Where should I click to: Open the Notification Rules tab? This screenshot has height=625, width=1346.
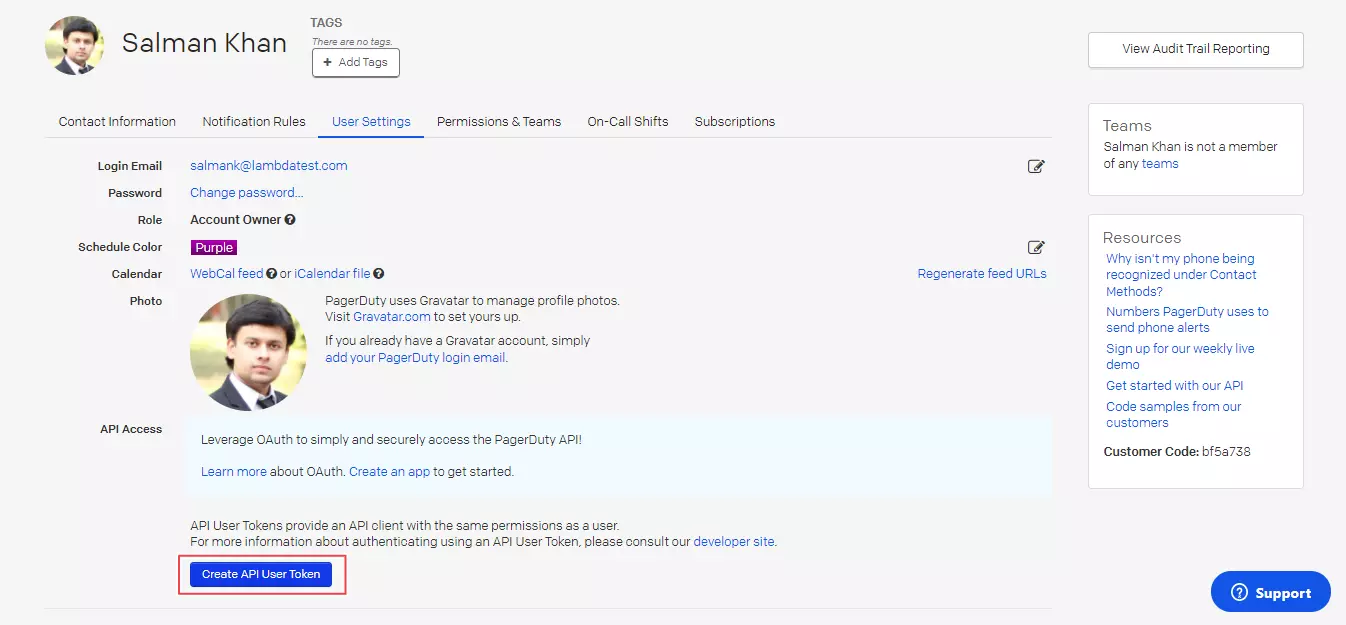pyautogui.click(x=254, y=122)
